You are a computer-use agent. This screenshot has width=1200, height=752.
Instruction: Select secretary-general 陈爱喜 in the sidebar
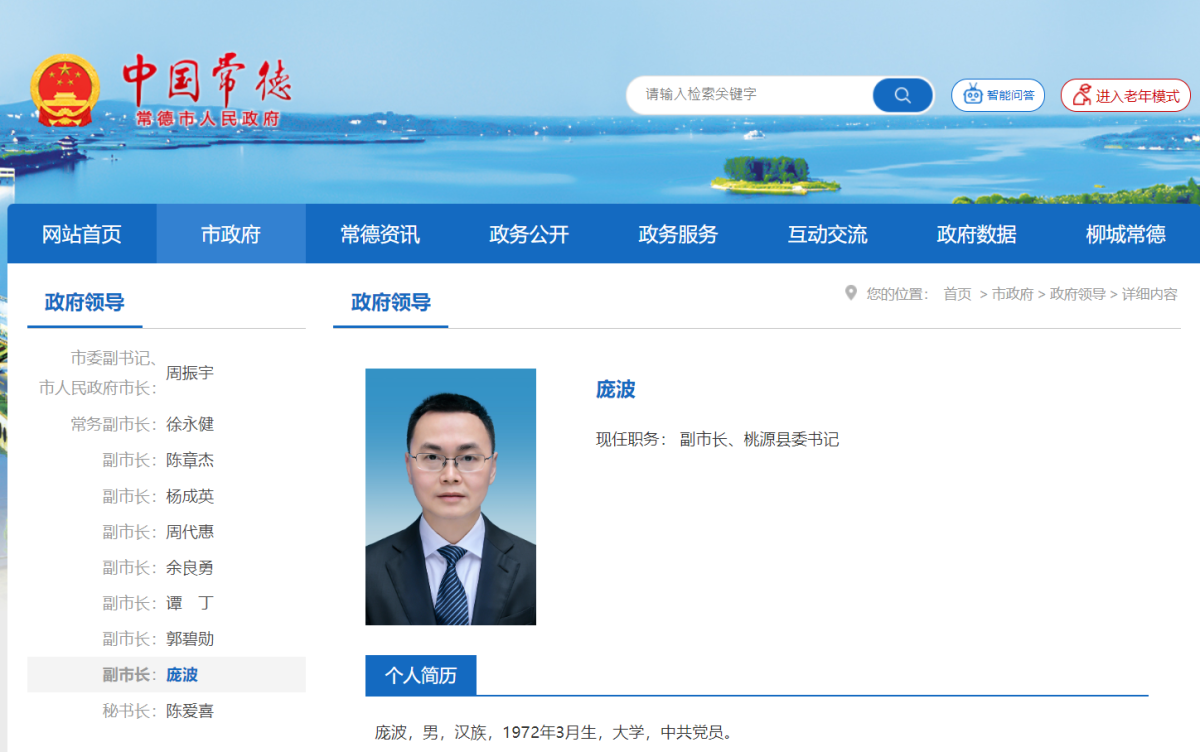(x=190, y=711)
